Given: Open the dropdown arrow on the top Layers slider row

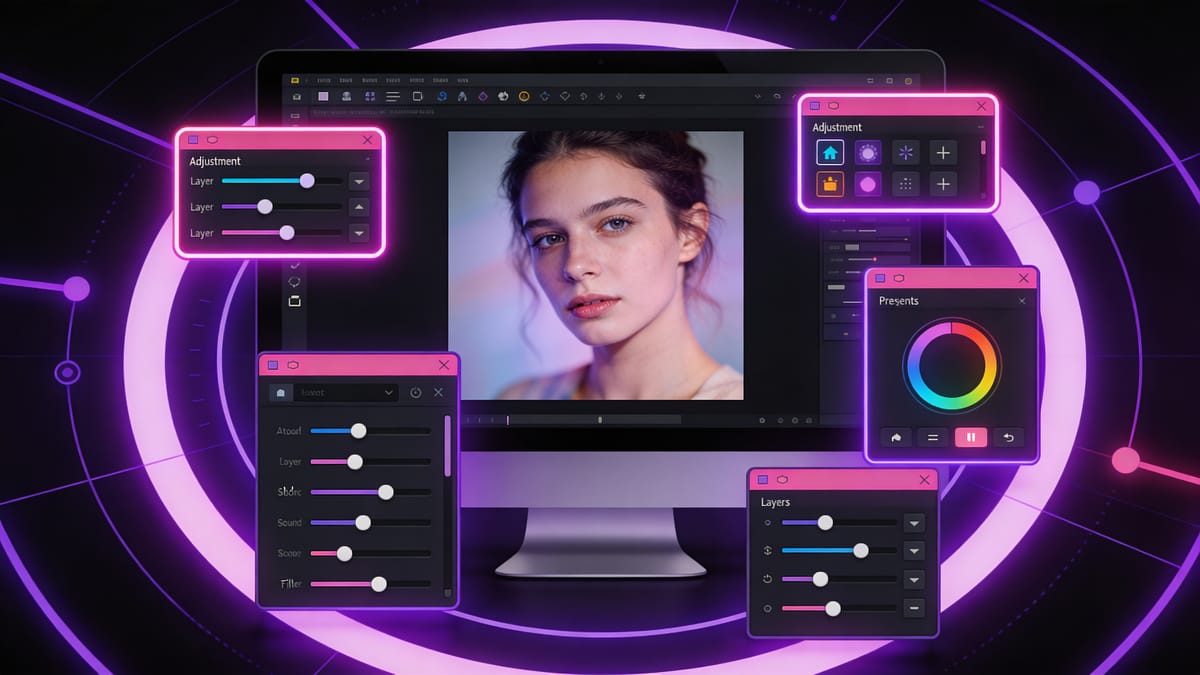Looking at the screenshot, I should click(x=913, y=523).
